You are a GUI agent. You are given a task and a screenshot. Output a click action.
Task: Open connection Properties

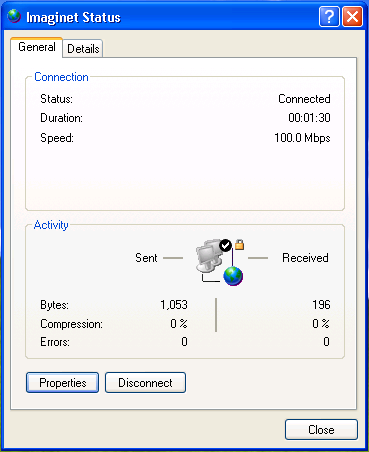pos(62,383)
